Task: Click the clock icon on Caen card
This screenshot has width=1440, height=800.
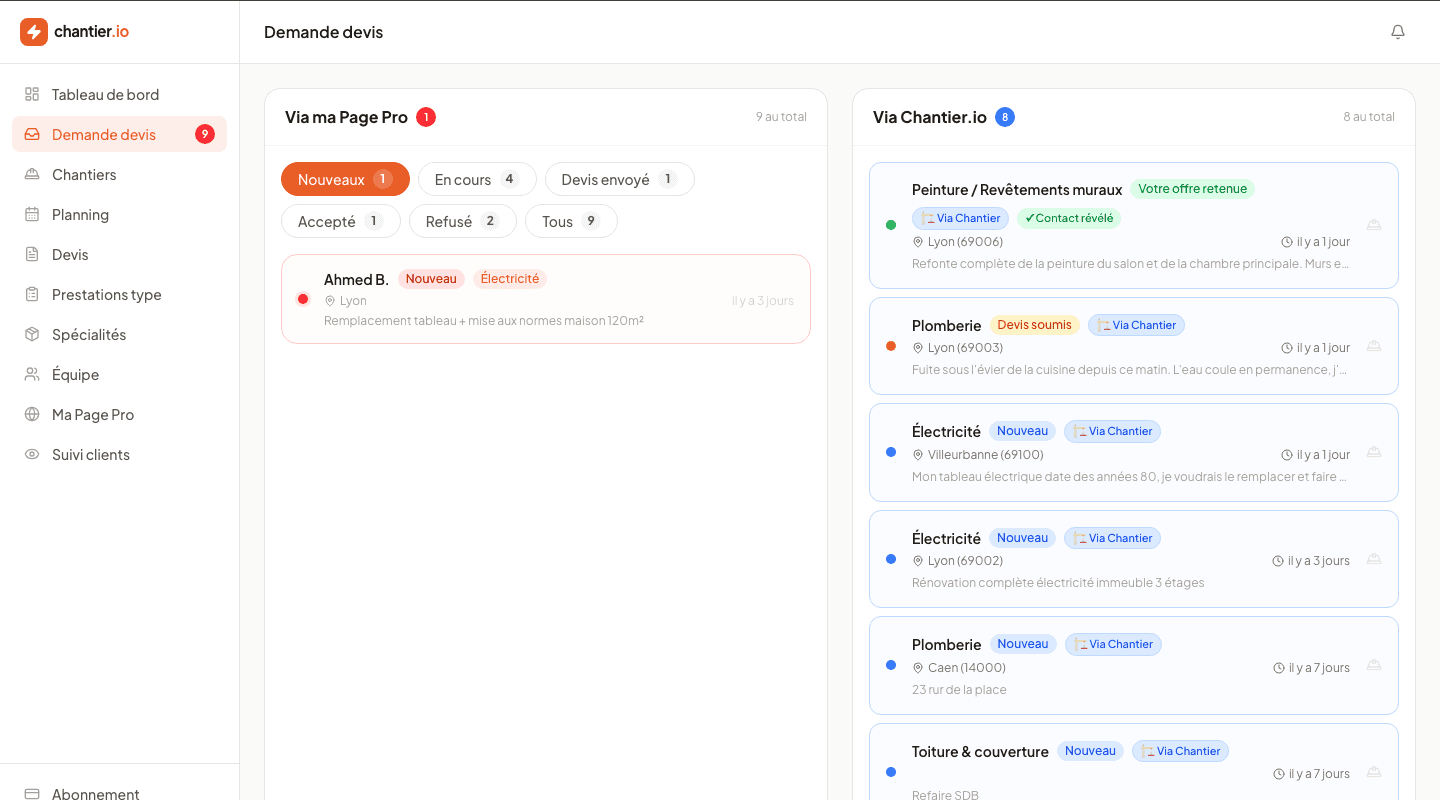Action: [x=1278, y=667]
